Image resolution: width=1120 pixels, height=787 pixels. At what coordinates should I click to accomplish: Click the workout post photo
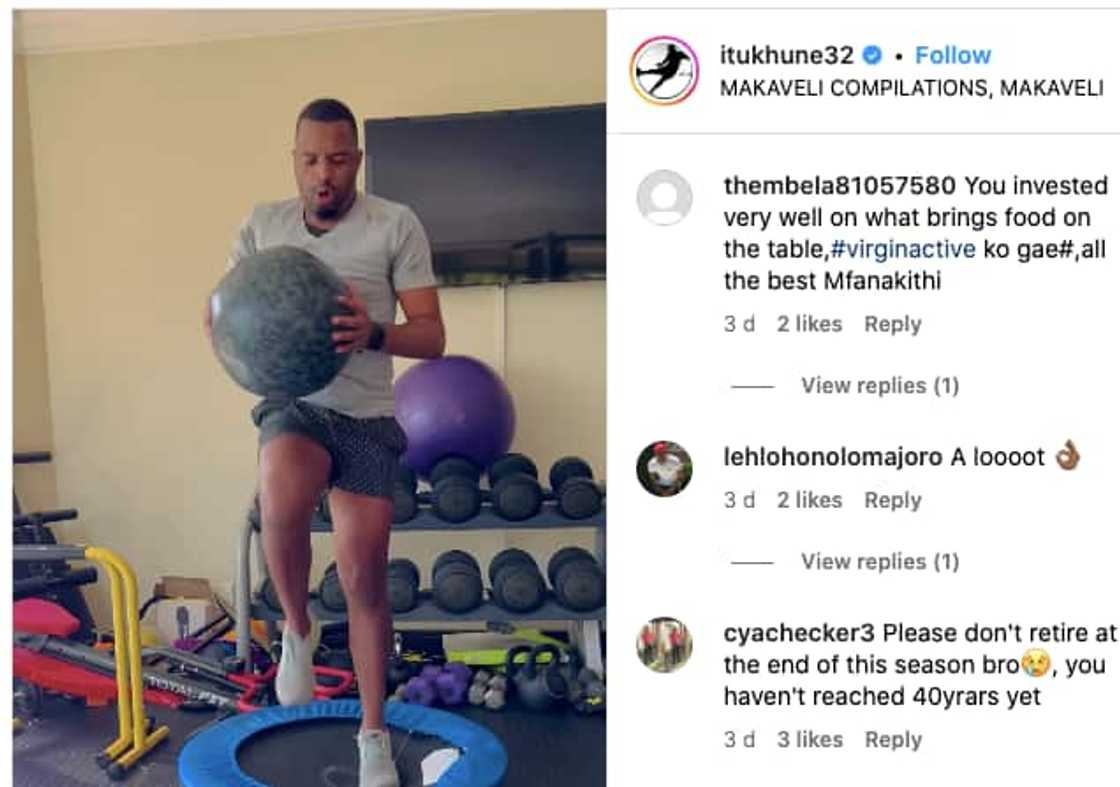(309, 398)
